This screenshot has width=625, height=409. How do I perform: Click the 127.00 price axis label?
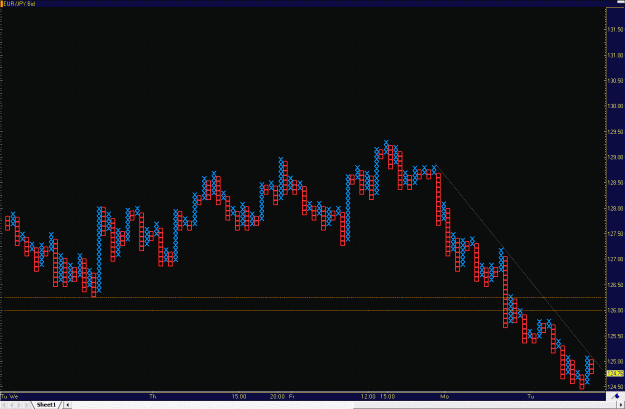pyautogui.click(x=616, y=260)
